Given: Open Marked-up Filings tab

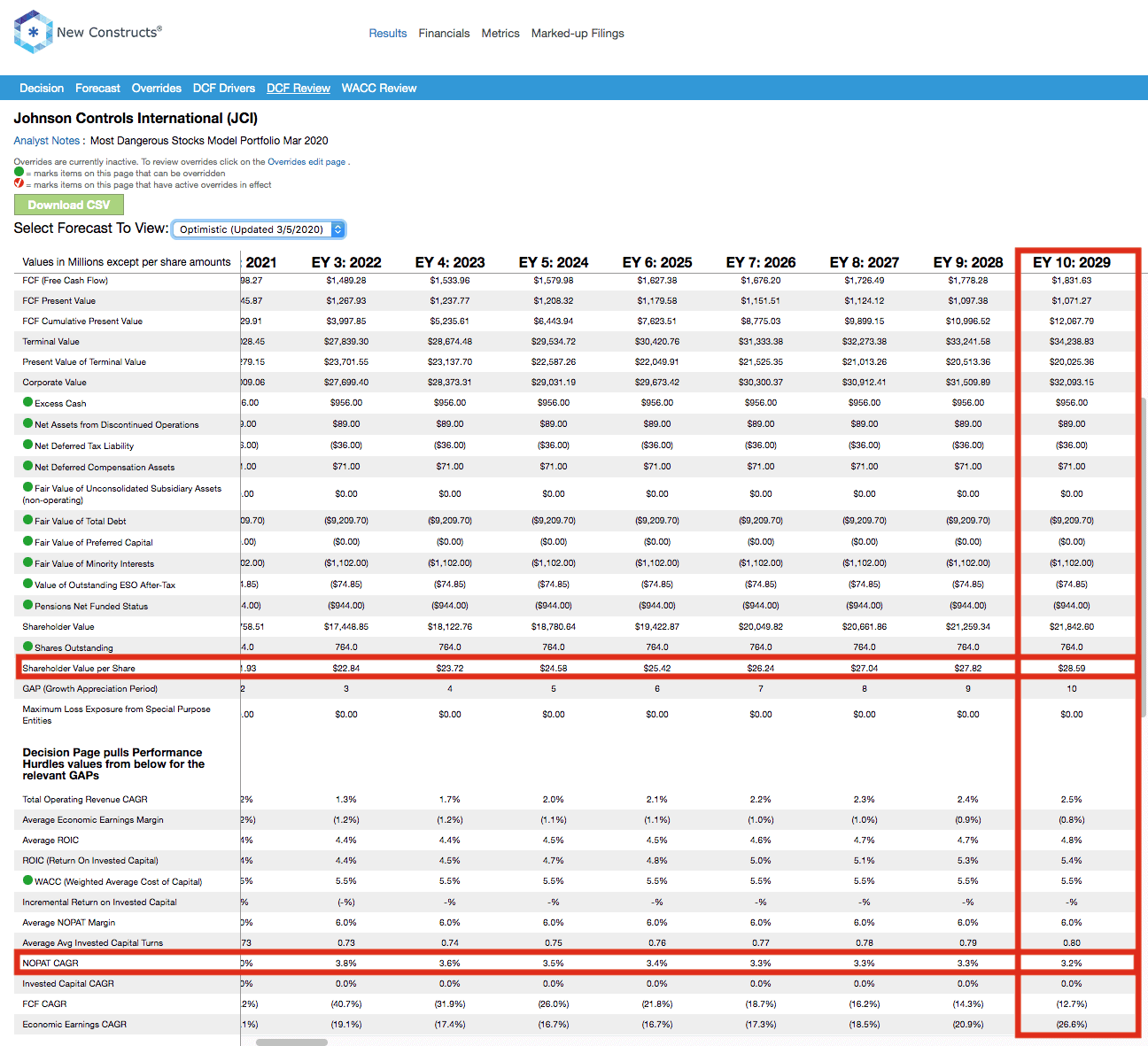Looking at the screenshot, I should pos(578,33).
